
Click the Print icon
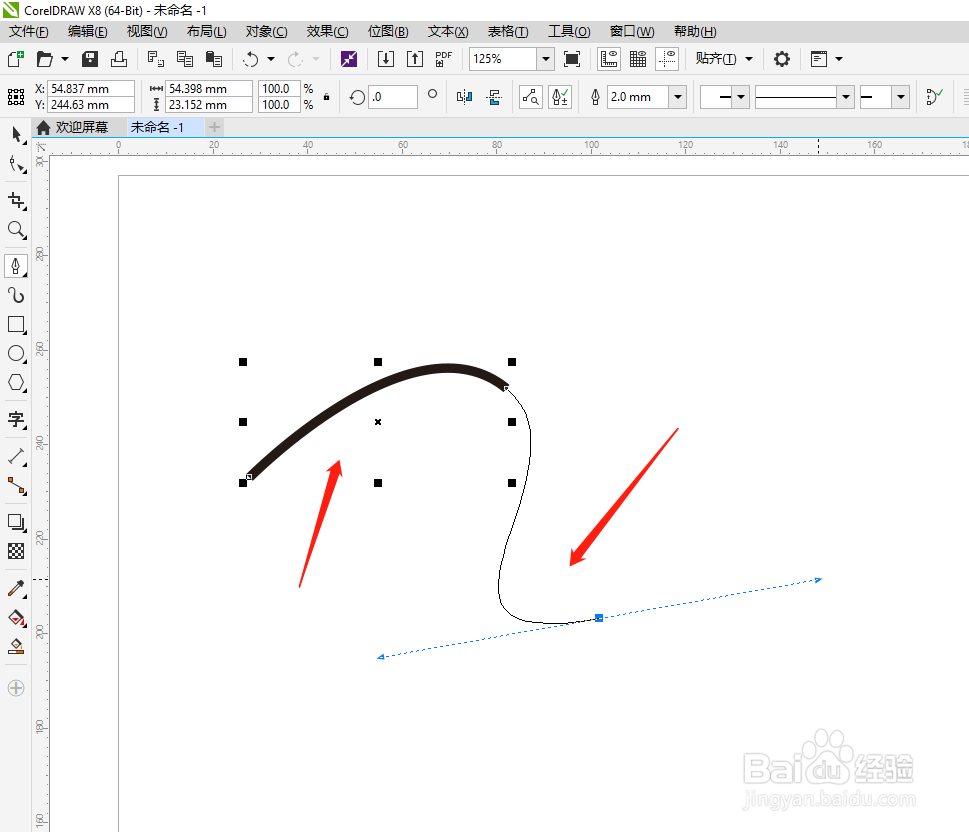[x=119, y=59]
